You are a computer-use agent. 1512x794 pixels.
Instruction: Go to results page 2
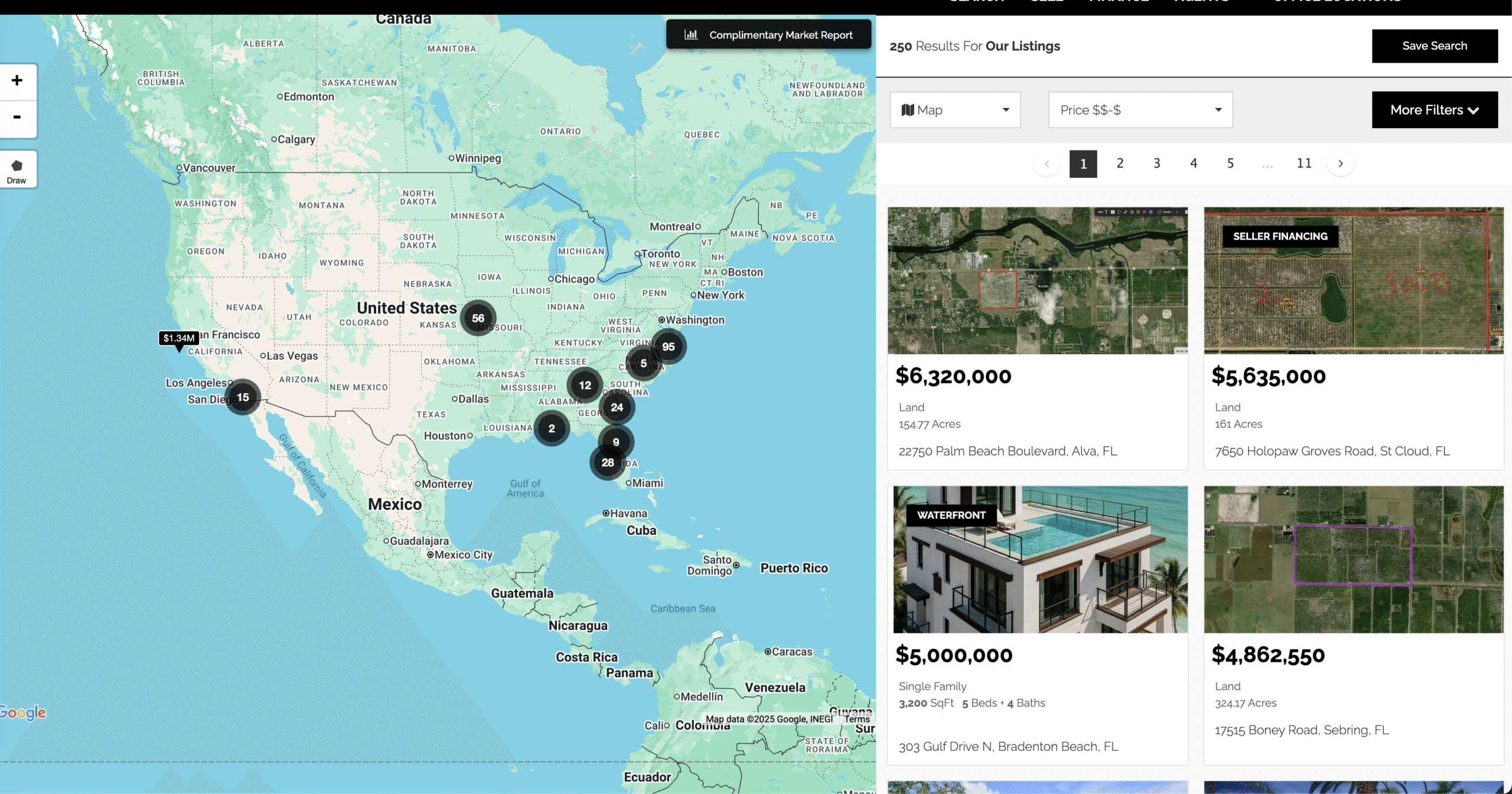(x=1120, y=164)
